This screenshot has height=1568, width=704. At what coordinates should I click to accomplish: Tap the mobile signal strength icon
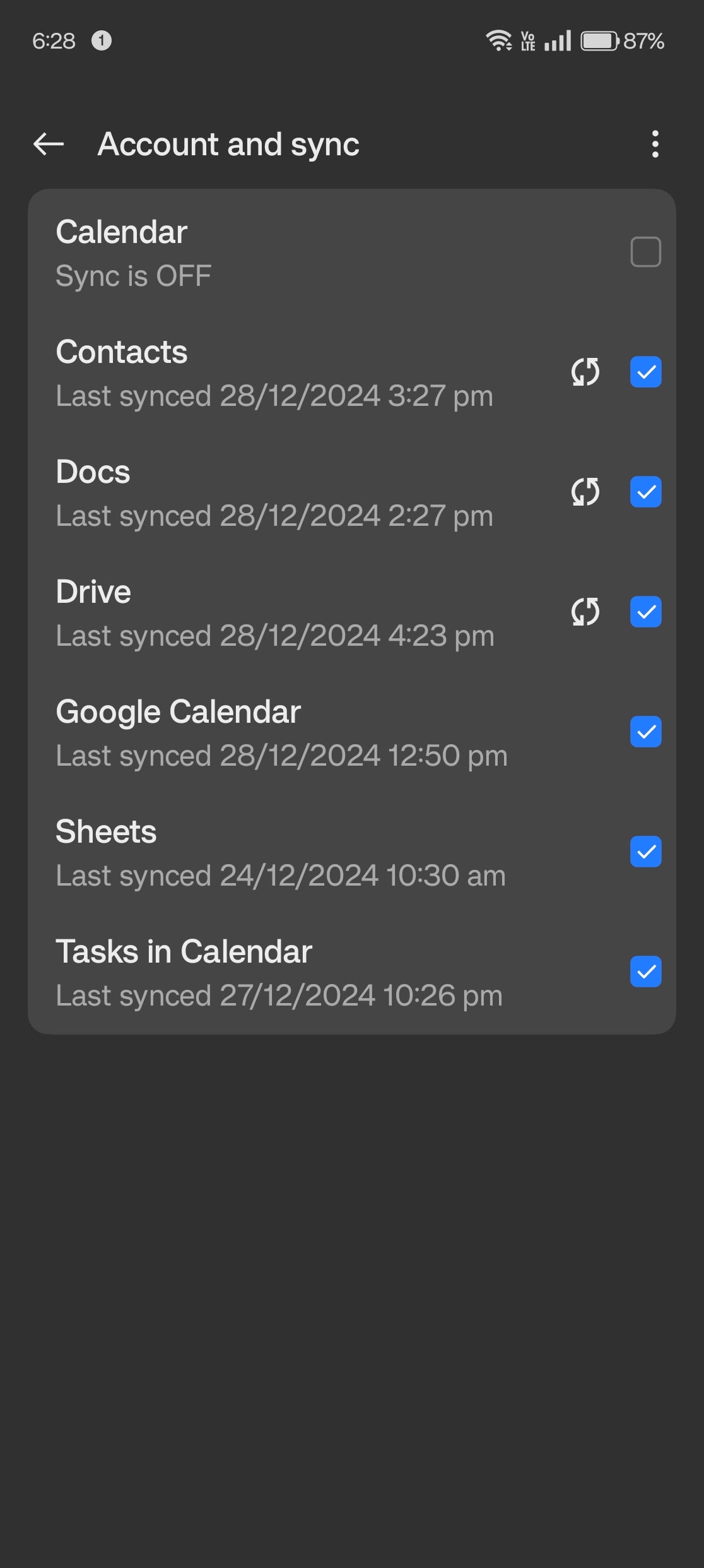(x=558, y=41)
